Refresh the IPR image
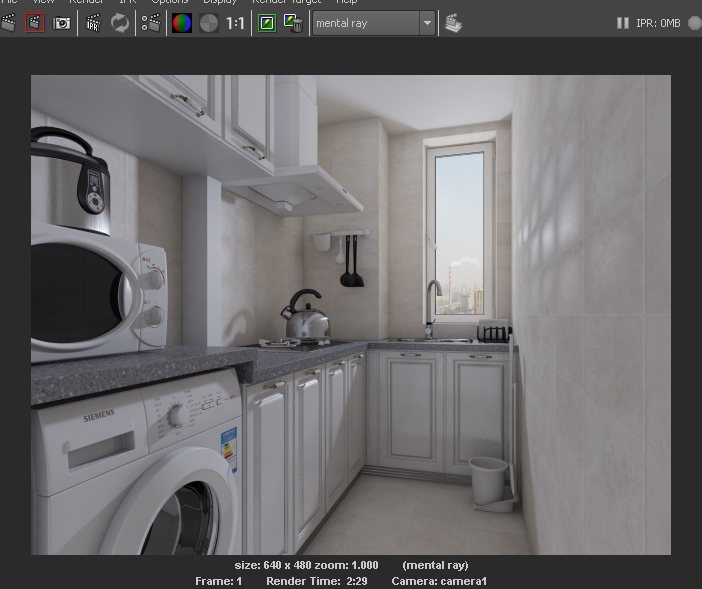The height and width of the screenshot is (589, 702). click(120, 23)
